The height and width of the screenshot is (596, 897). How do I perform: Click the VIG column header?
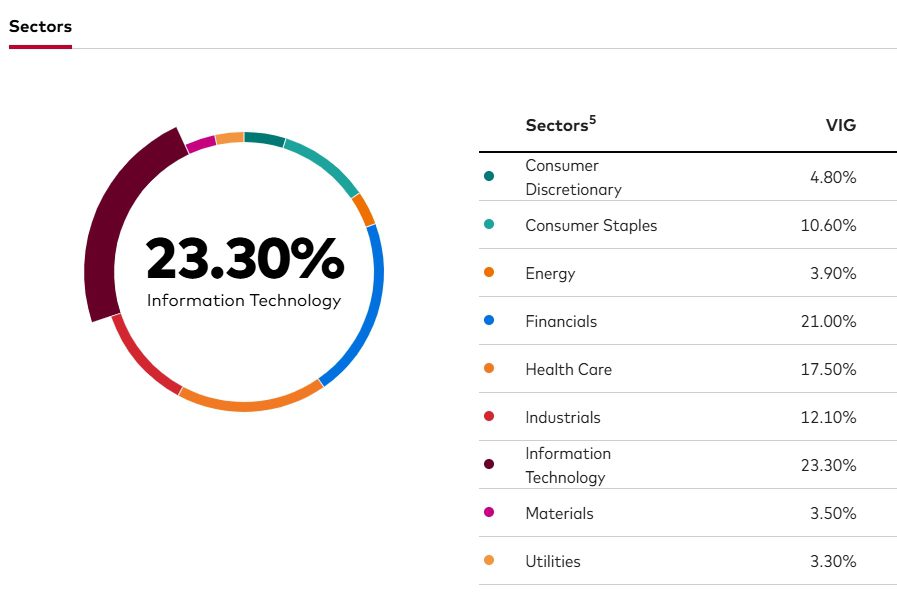[840, 126]
